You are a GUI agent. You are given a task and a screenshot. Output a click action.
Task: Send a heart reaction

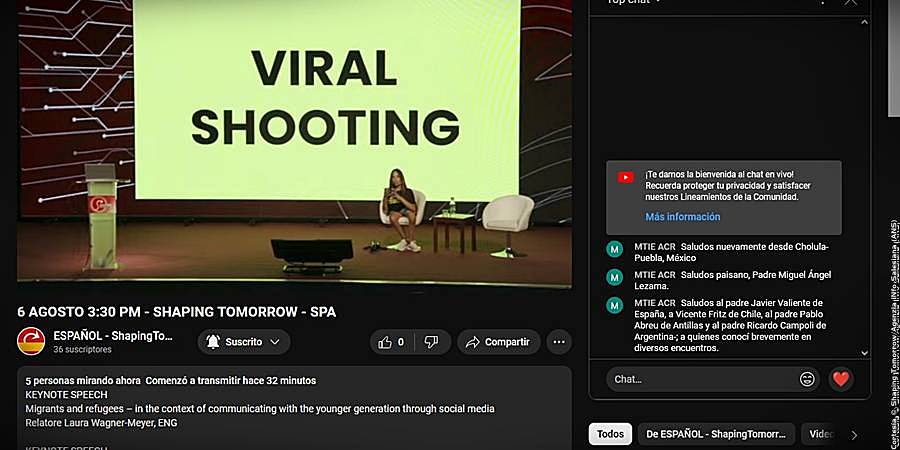[841, 379]
